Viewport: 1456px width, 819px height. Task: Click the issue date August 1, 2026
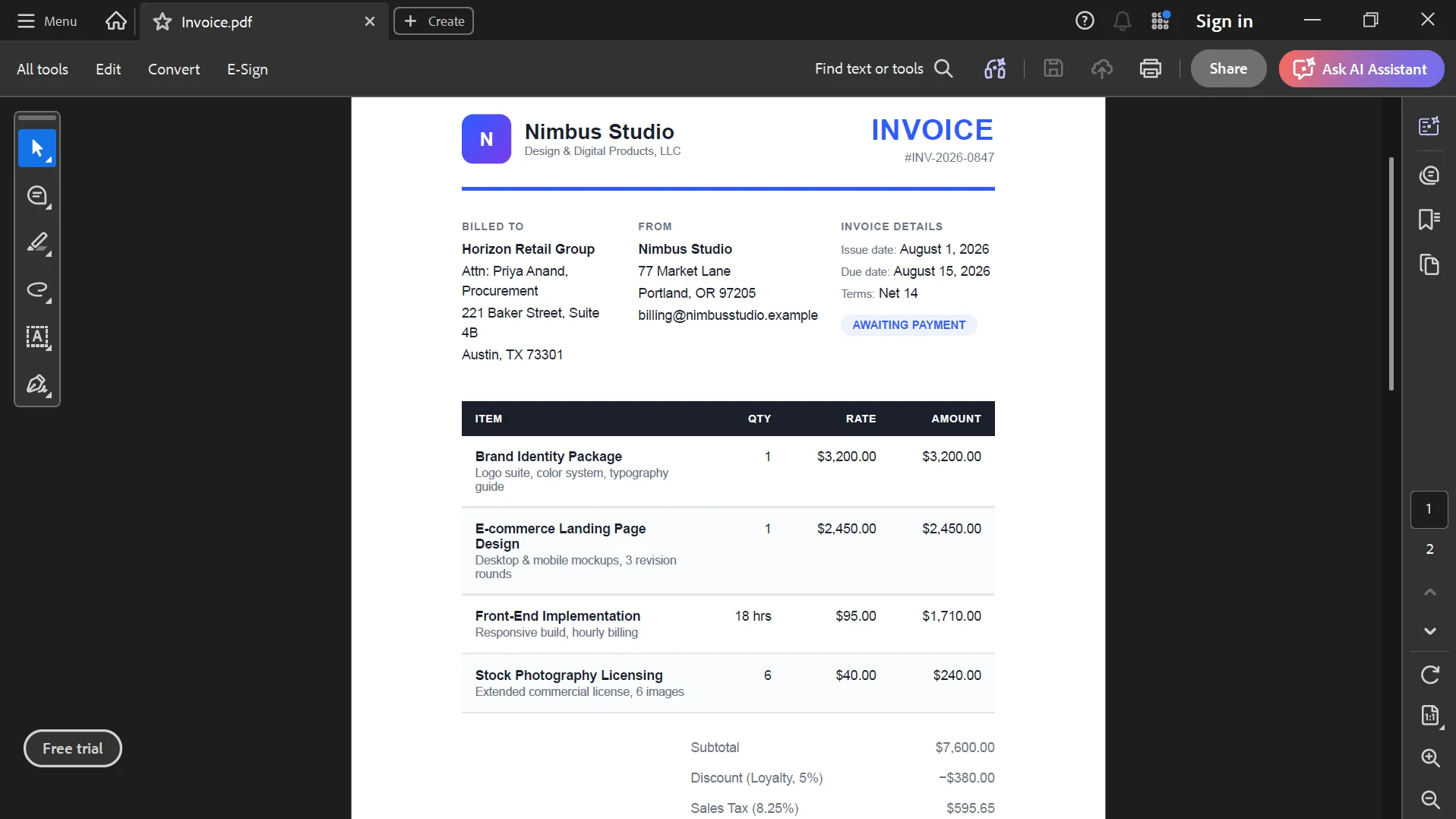tap(944, 249)
